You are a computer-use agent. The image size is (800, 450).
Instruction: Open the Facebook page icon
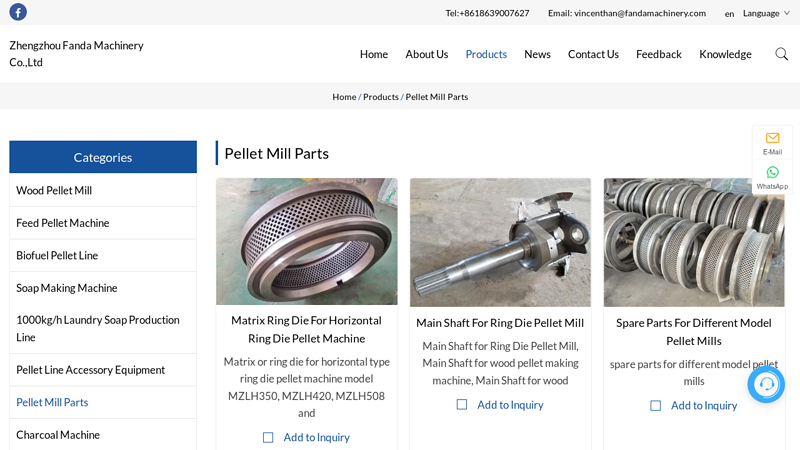coord(18,12)
